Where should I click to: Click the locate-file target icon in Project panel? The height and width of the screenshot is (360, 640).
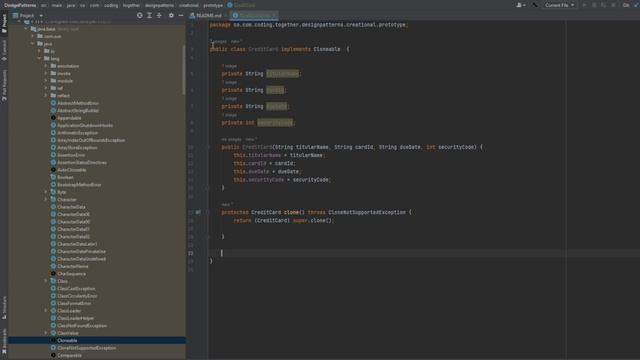pyautogui.click(x=140, y=15)
